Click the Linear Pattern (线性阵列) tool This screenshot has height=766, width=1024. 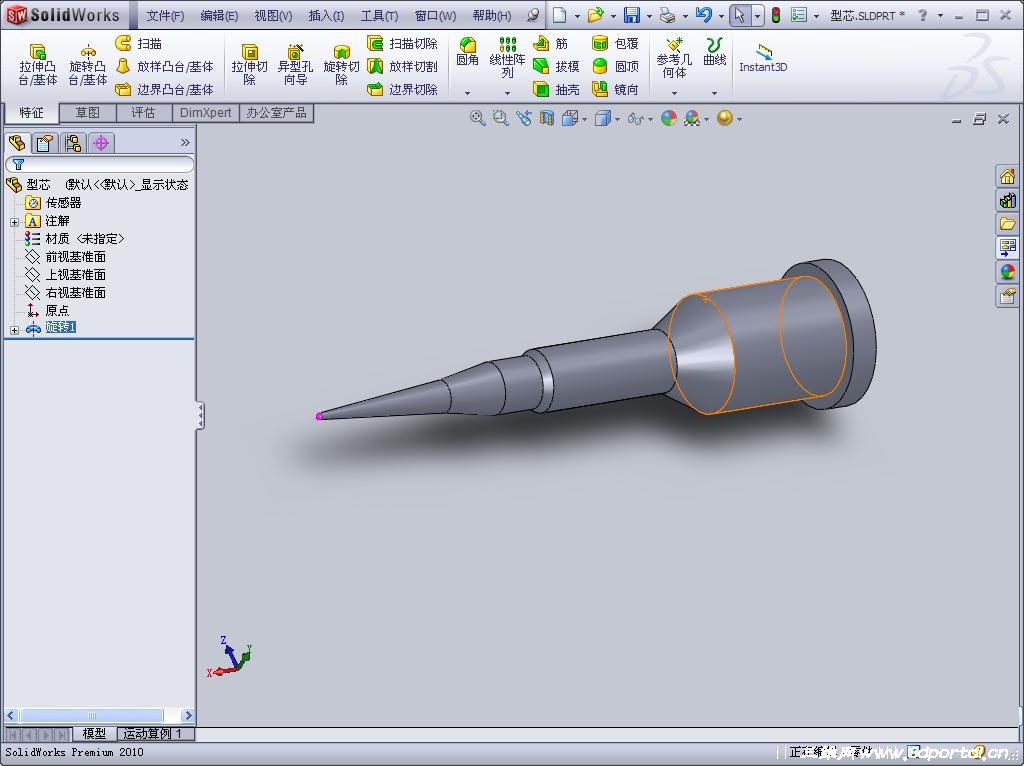(507, 57)
